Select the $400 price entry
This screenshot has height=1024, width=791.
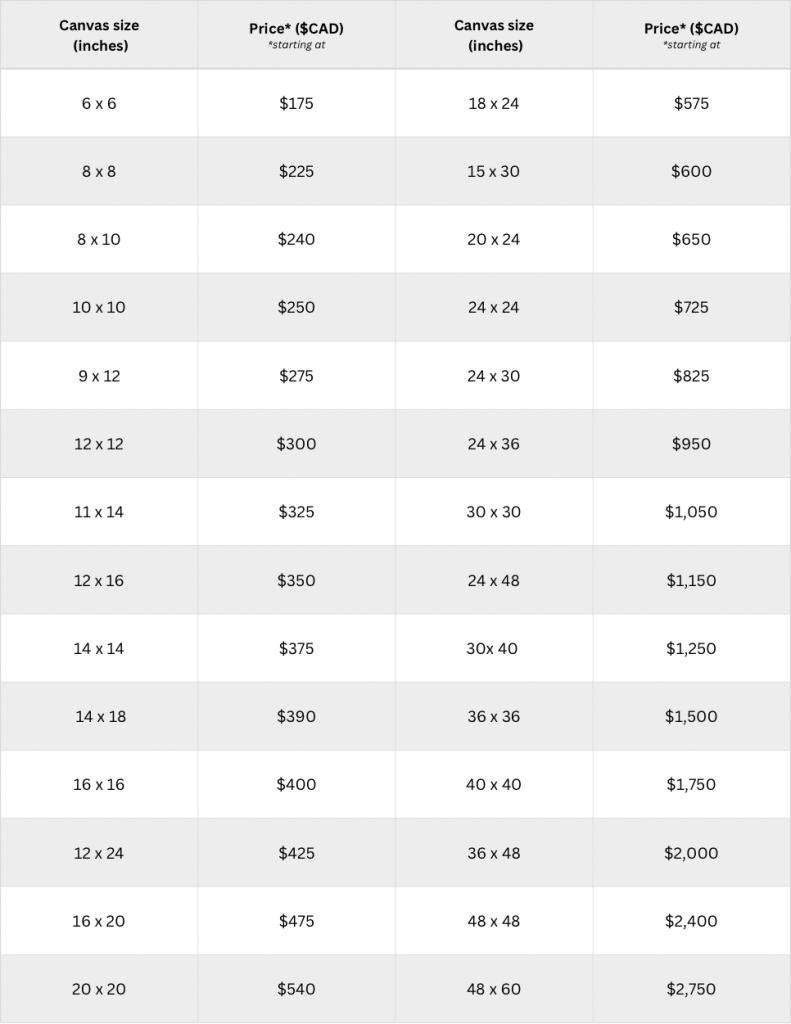click(296, 784)
